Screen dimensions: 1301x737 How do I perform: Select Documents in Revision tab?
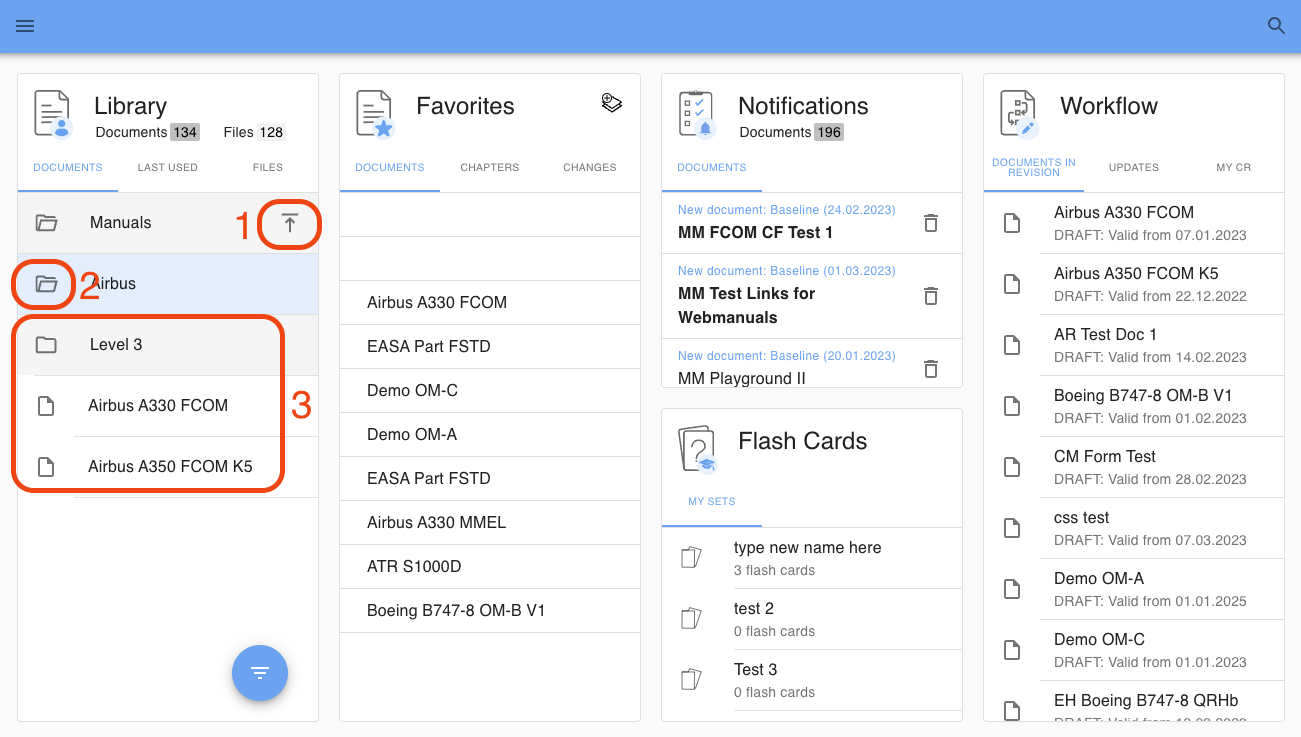point(1034,168)
